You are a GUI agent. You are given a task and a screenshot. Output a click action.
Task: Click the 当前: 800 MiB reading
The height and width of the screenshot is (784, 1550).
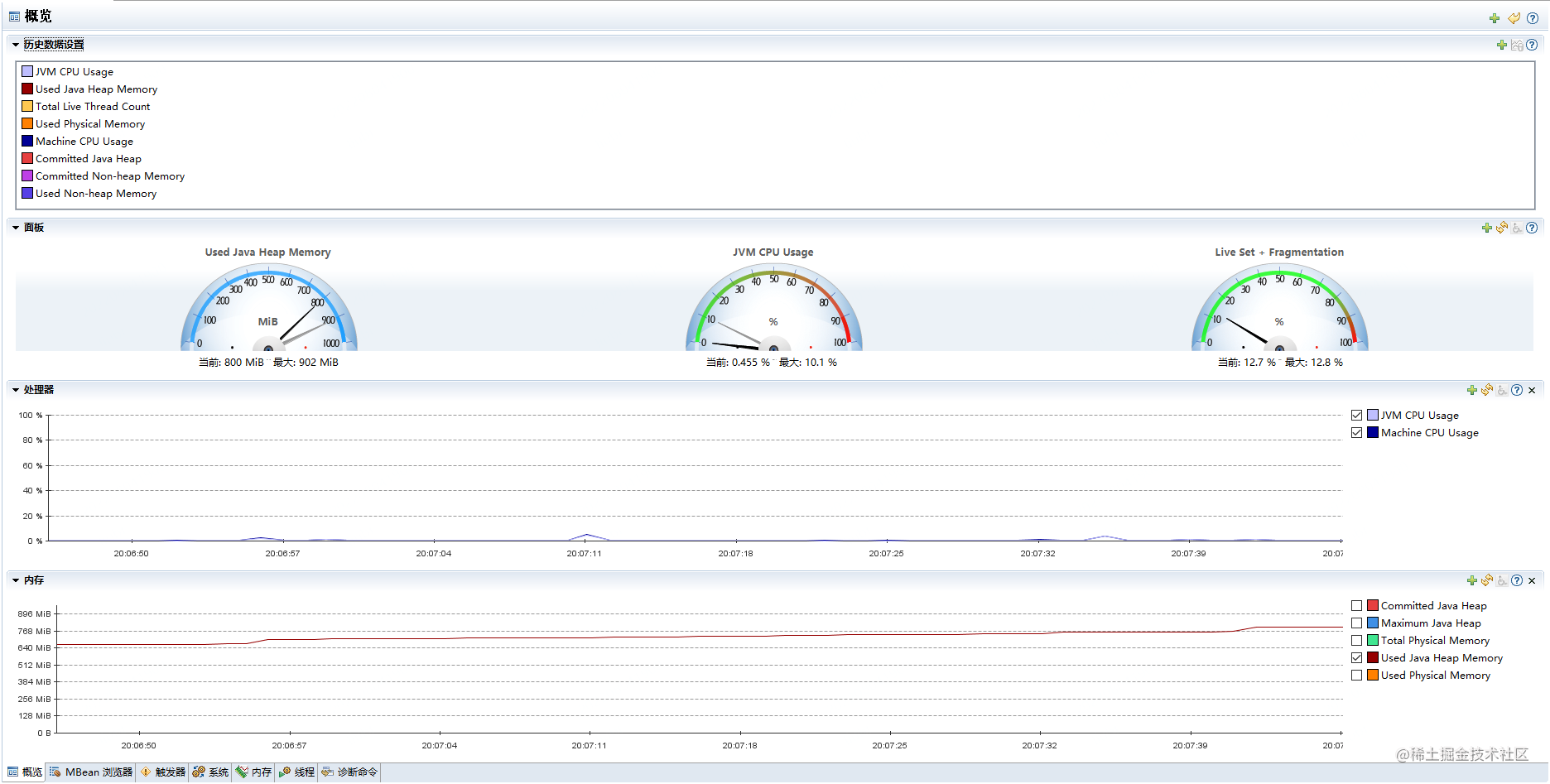click(231, 363)
